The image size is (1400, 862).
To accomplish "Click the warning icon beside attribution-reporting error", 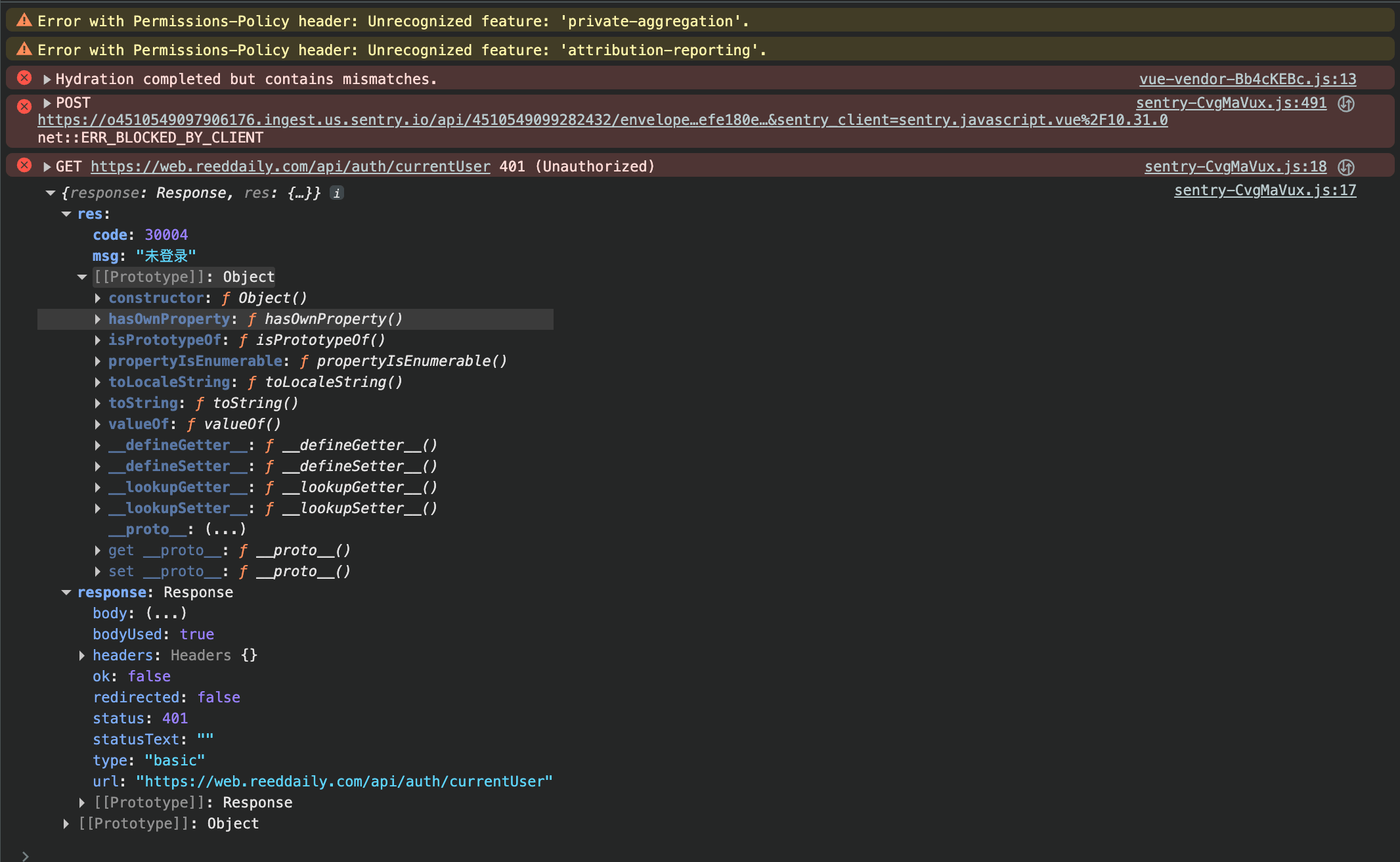I will pyautogui.click(x=24, y=49).
